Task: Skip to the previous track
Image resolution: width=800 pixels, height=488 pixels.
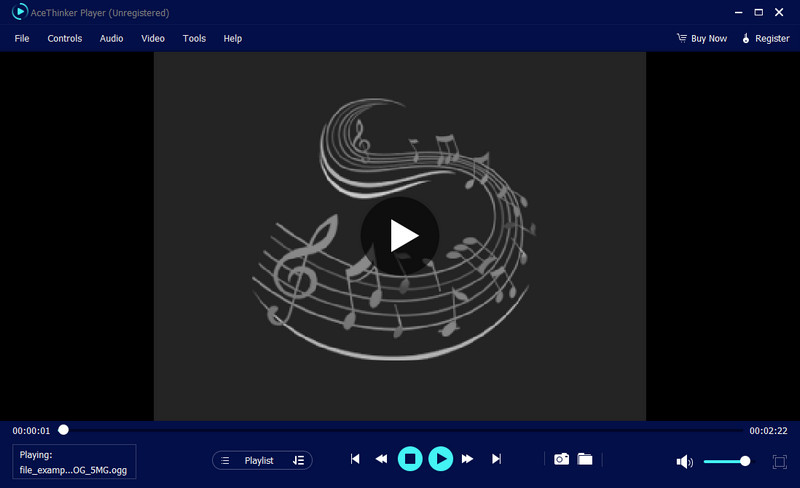Action: coord(355,459)
